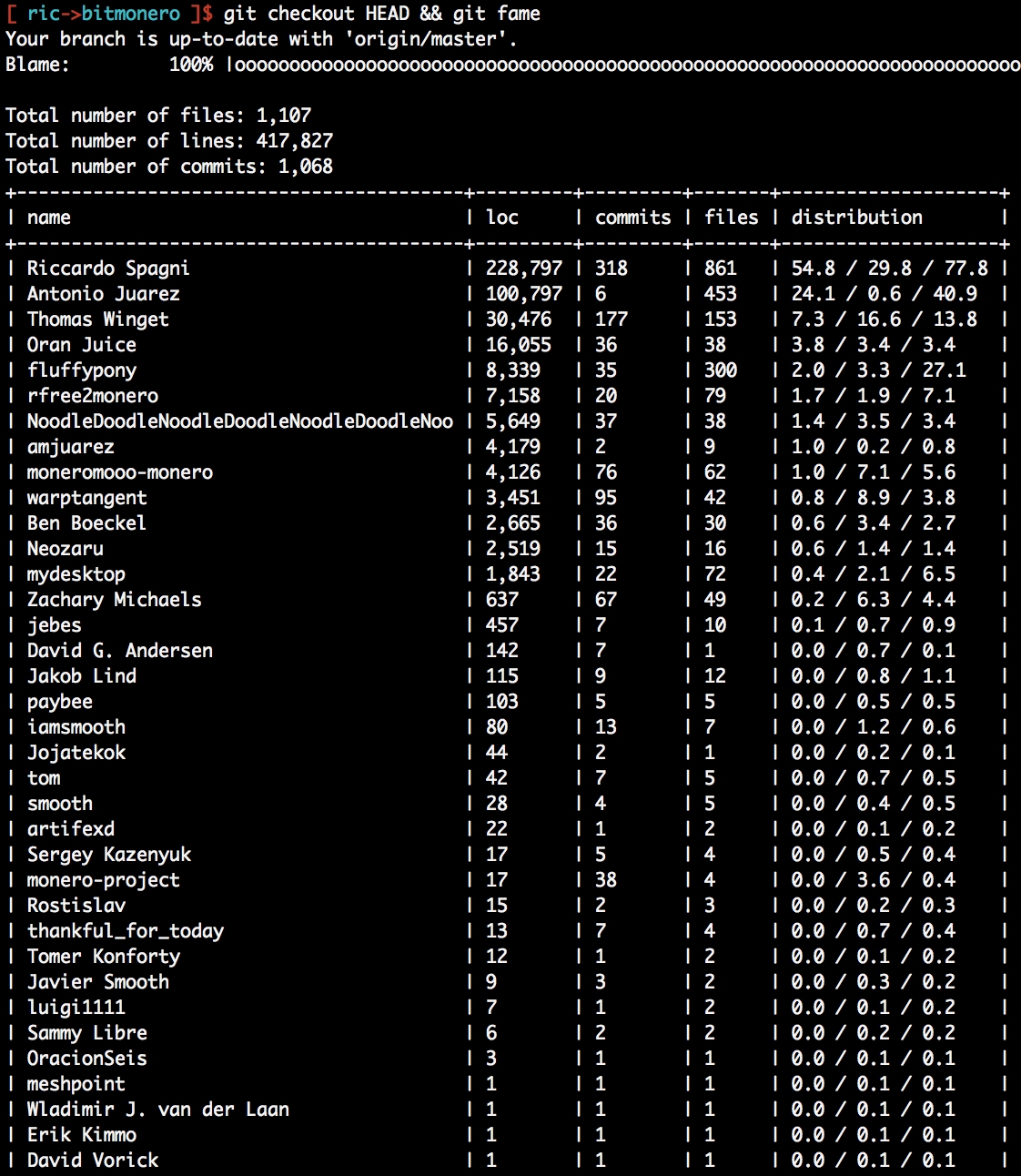The image size is (1021, 1176).
Task: Click the name 'David Vorick'
Action: (93, 1161)
